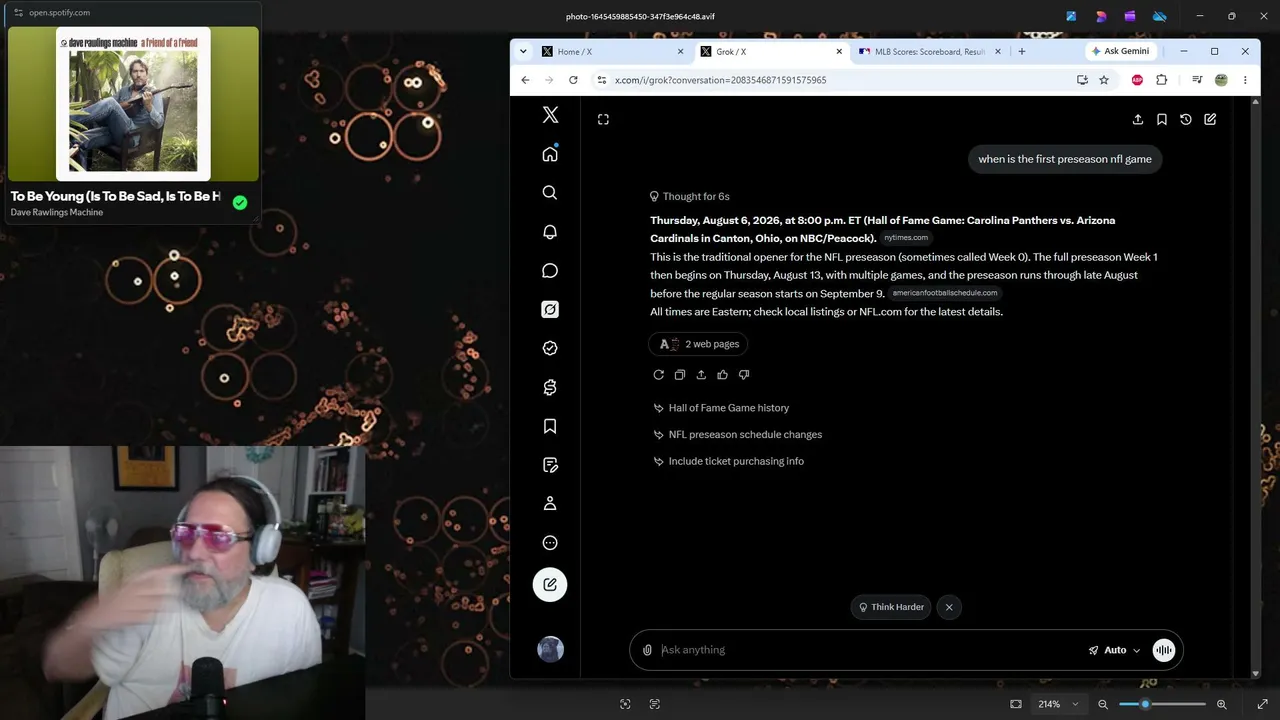This screenshot has height=720, width=1280.
Task: Open the americanfootballschedule.com citation
Action: coord(945,293)
